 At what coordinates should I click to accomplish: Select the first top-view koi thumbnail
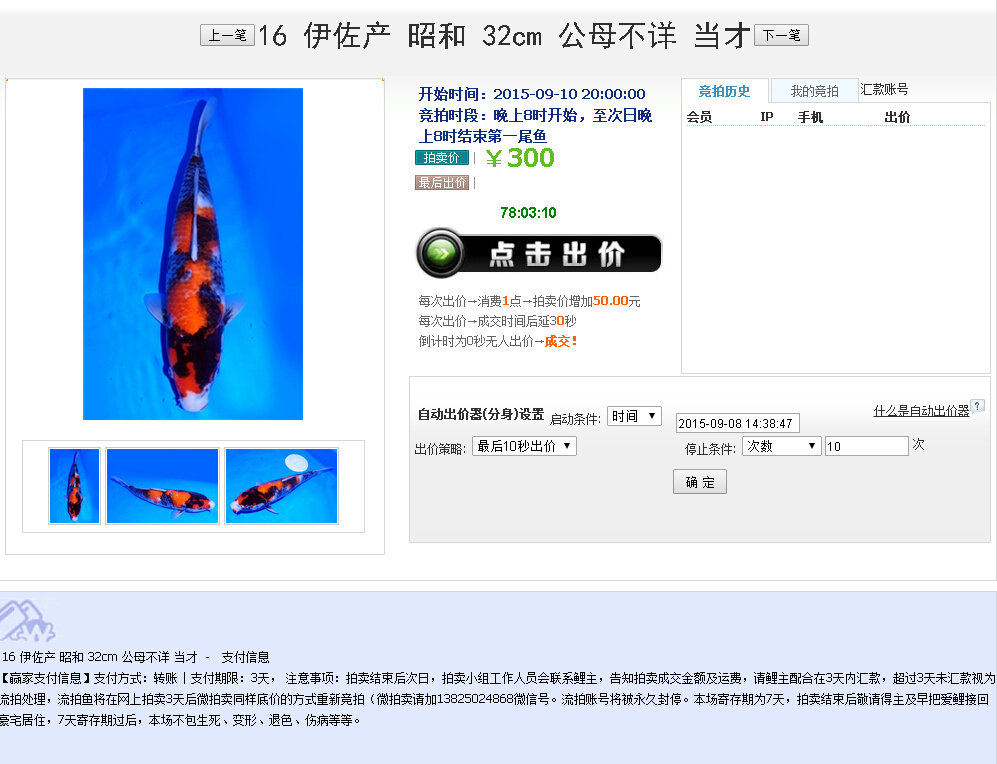tap(74, 486)
